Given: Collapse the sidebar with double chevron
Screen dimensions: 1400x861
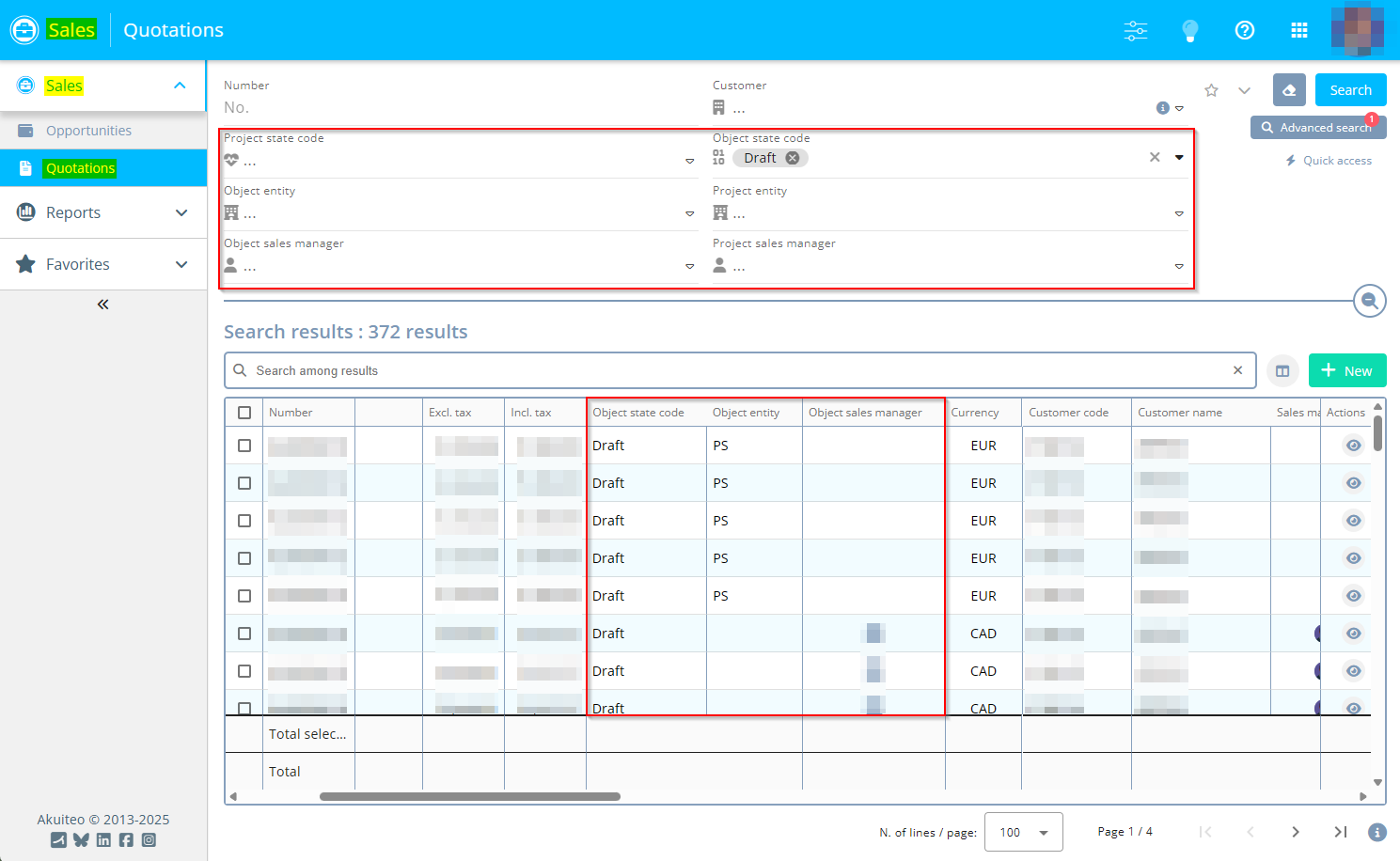Looking at the screenshot, I should (x=103, y=305).
